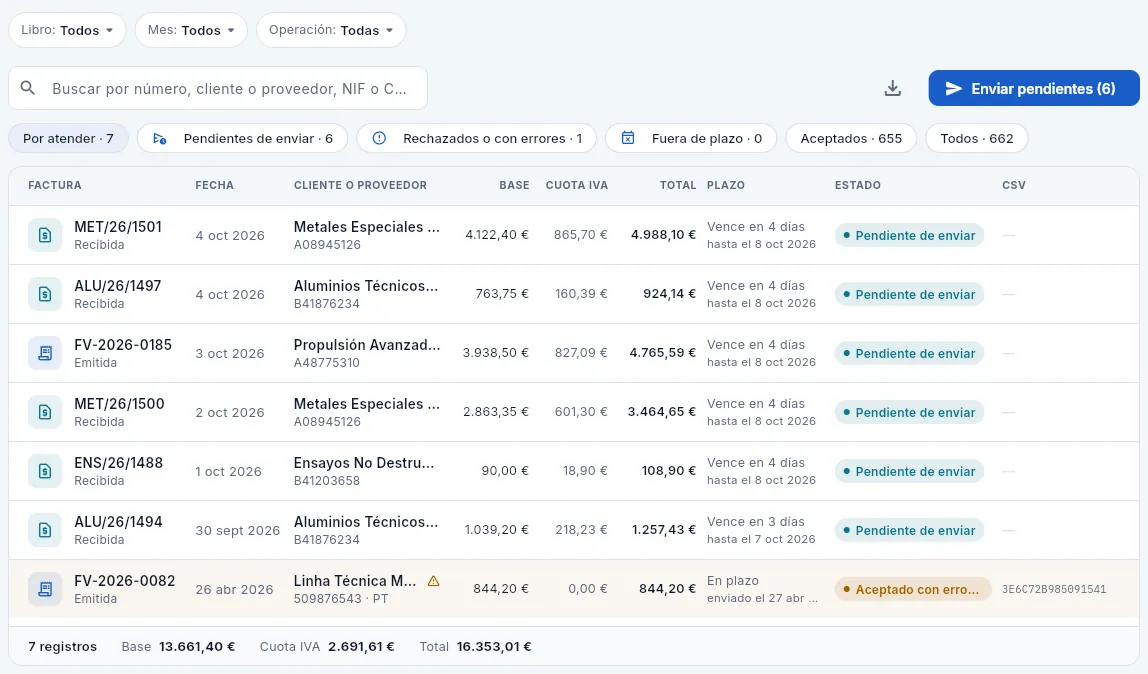
Task: Click total amount 3.464,65 €
Action: (661, 412)
